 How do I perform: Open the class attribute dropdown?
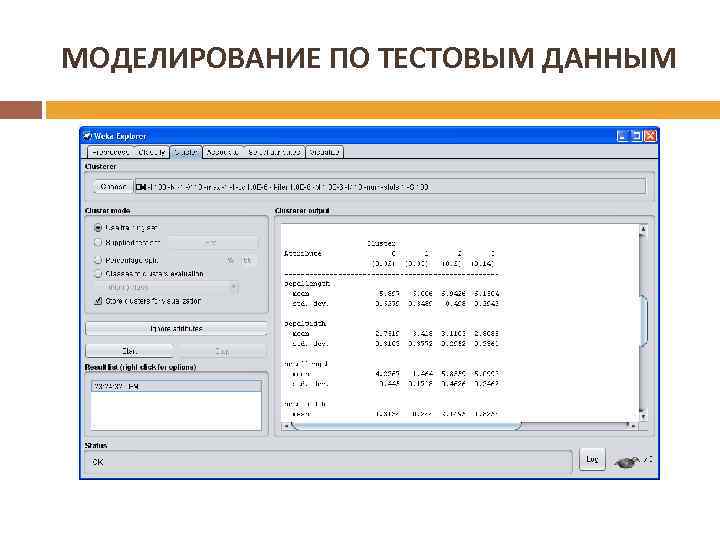coord(166,287)
